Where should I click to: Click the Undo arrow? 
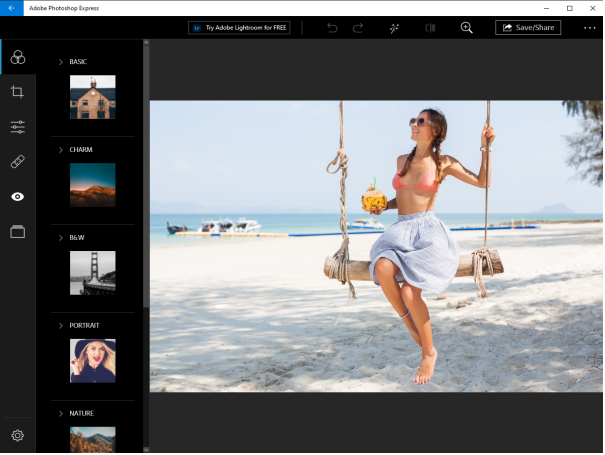332,28
